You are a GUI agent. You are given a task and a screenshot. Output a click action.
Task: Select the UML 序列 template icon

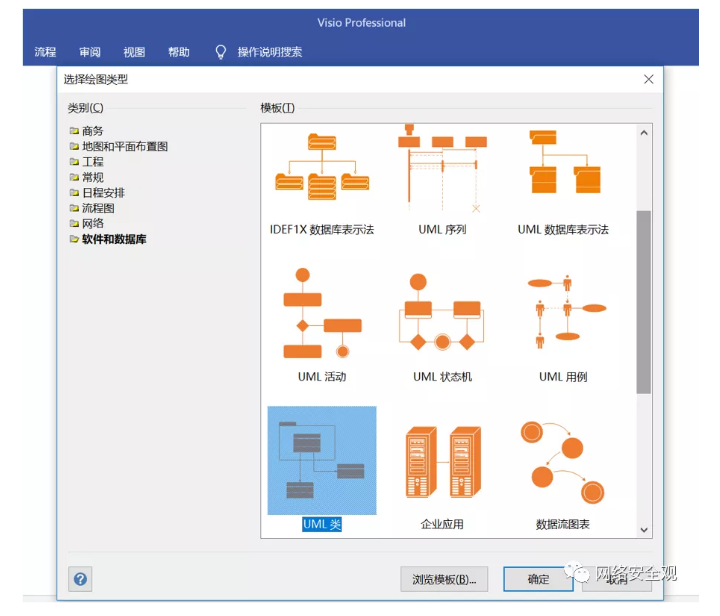442,168
